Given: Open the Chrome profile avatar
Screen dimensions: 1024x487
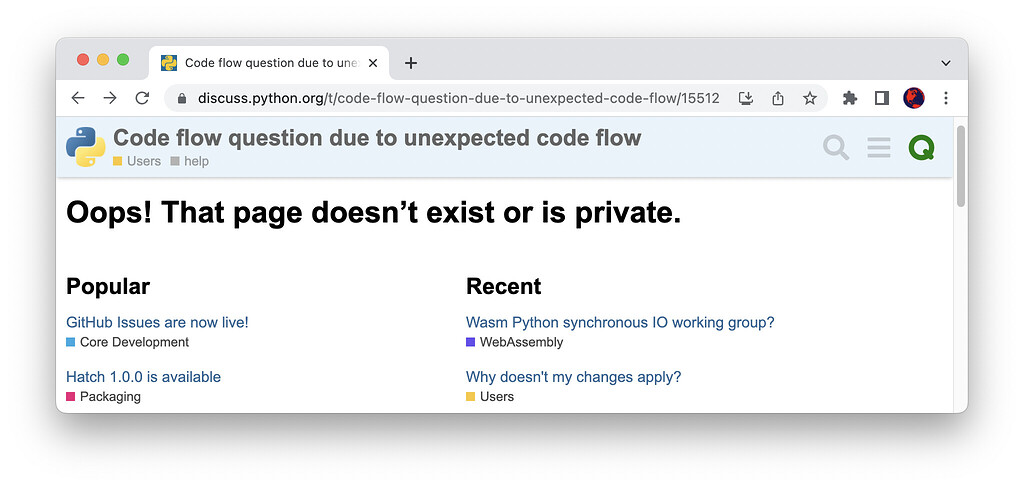Looking at the screenshot, I should [914, 98].
